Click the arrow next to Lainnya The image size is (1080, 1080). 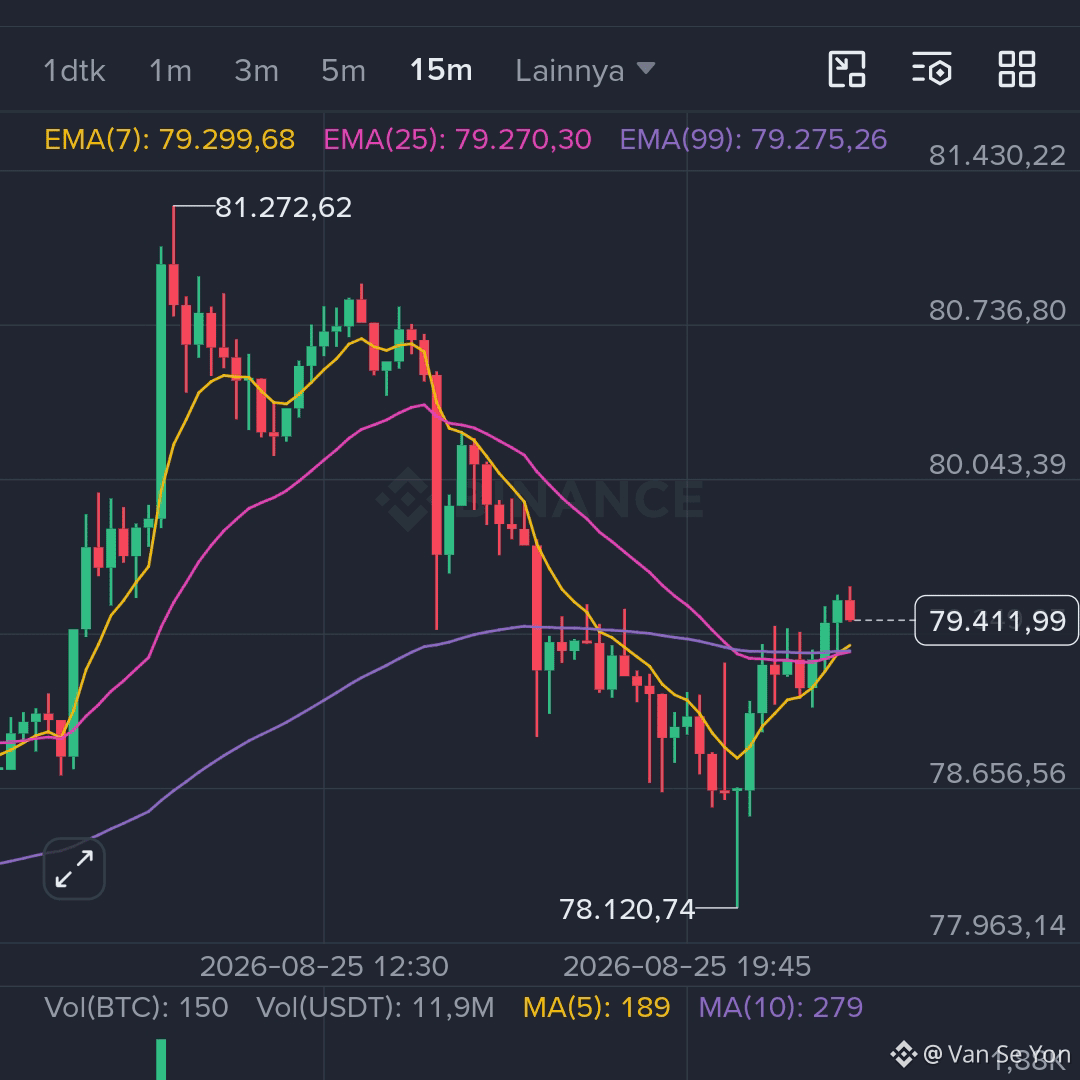coord(645,68)
